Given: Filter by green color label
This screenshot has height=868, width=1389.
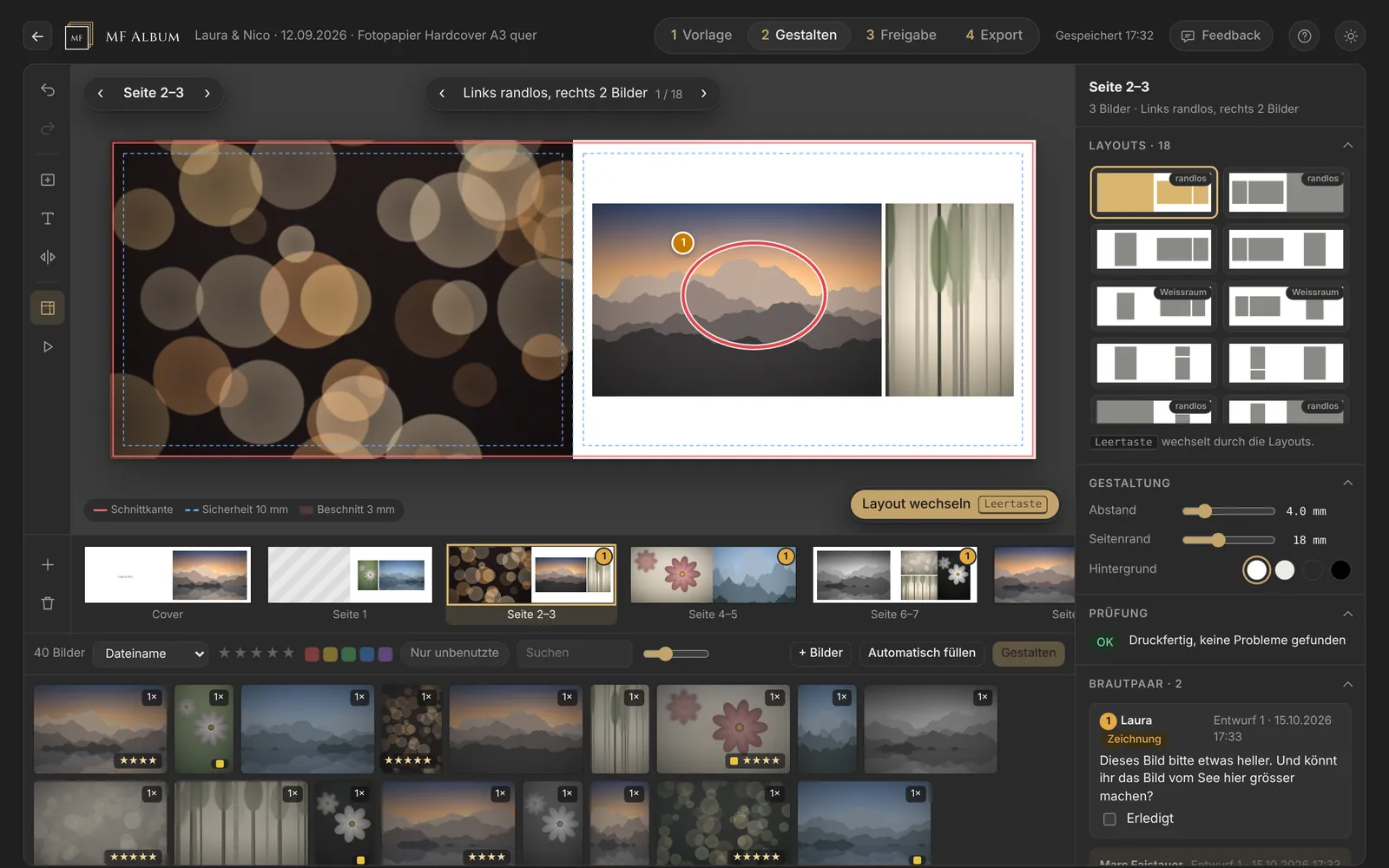Looking at the screenshot, I should pyautogui.click(x=348, y=654).
